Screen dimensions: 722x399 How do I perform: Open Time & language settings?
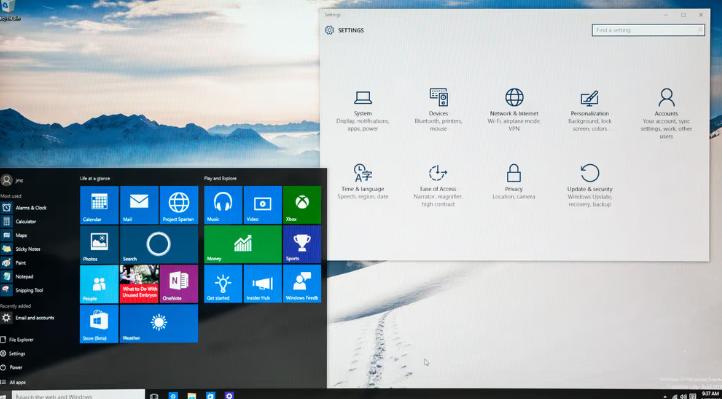(363, 181)
